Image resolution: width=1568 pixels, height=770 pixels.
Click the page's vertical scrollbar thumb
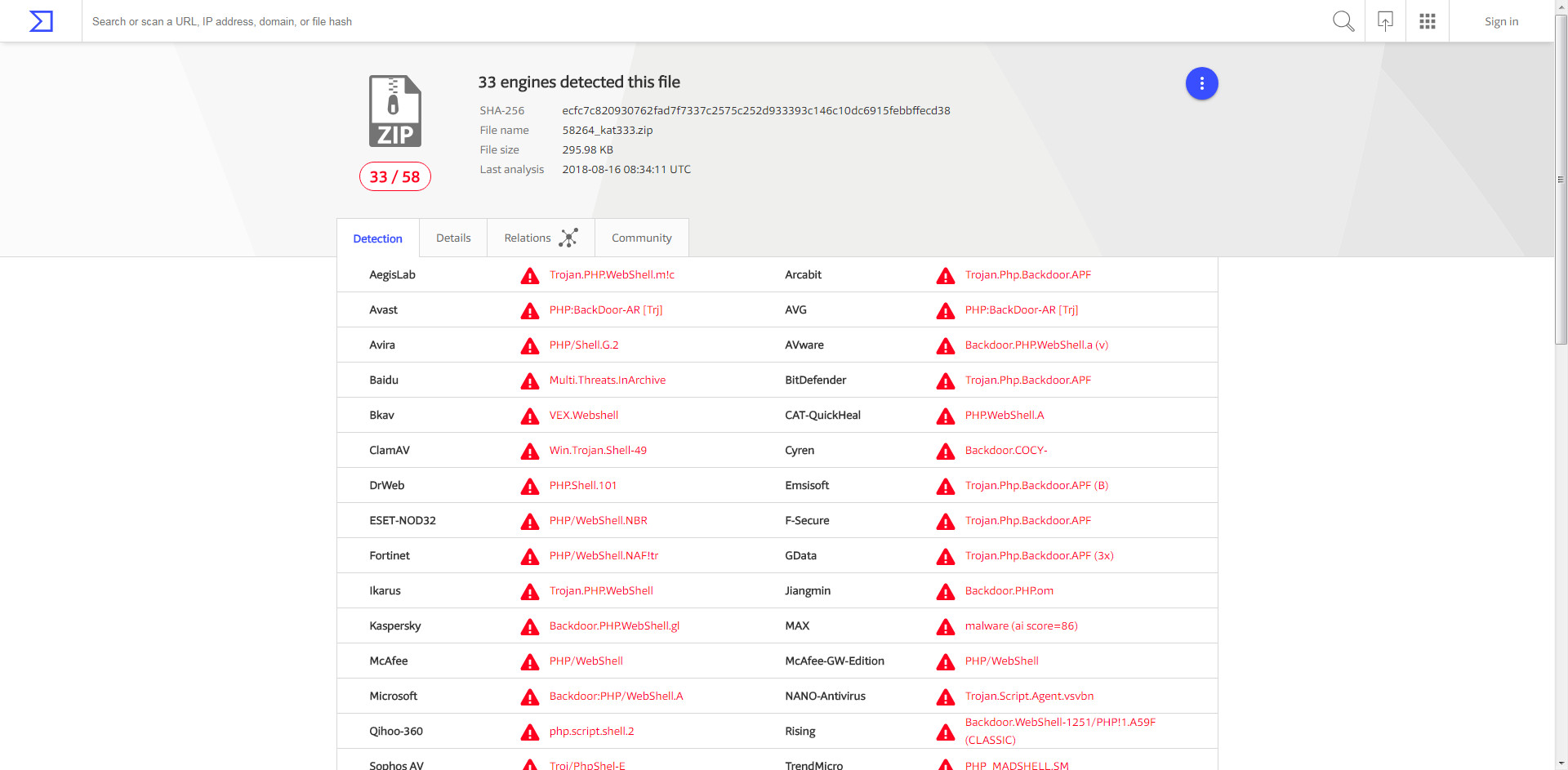(x=1561, y=180)
